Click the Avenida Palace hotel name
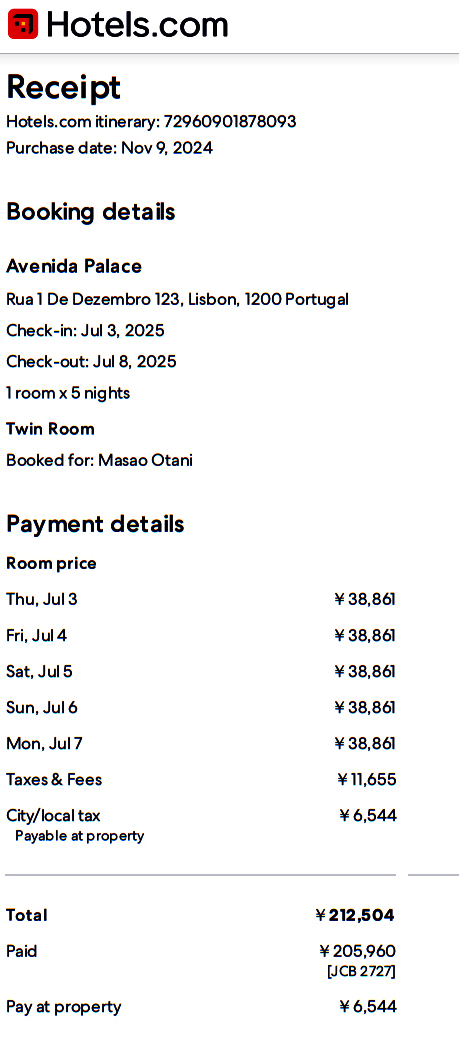Viewport: 459px width, 1039px height. (x=74, y=266)
